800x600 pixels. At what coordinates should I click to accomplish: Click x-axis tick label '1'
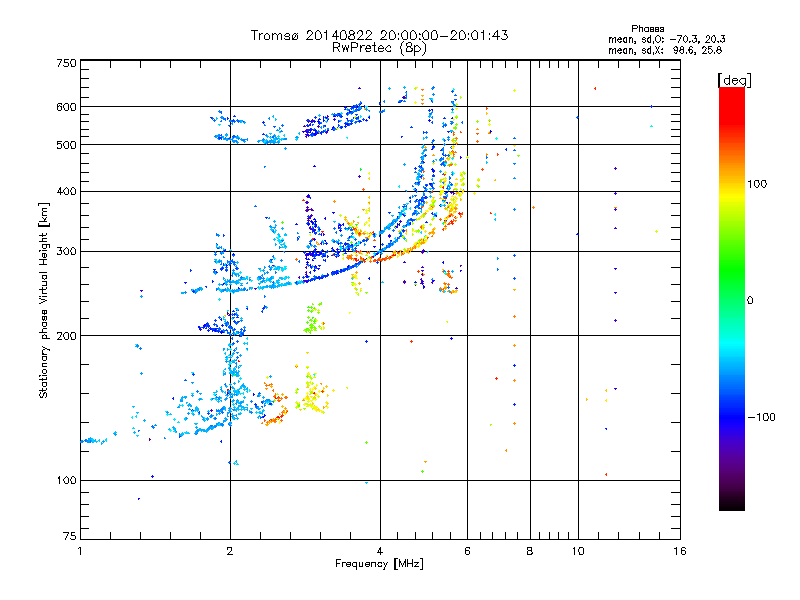(x=80, y=551)
